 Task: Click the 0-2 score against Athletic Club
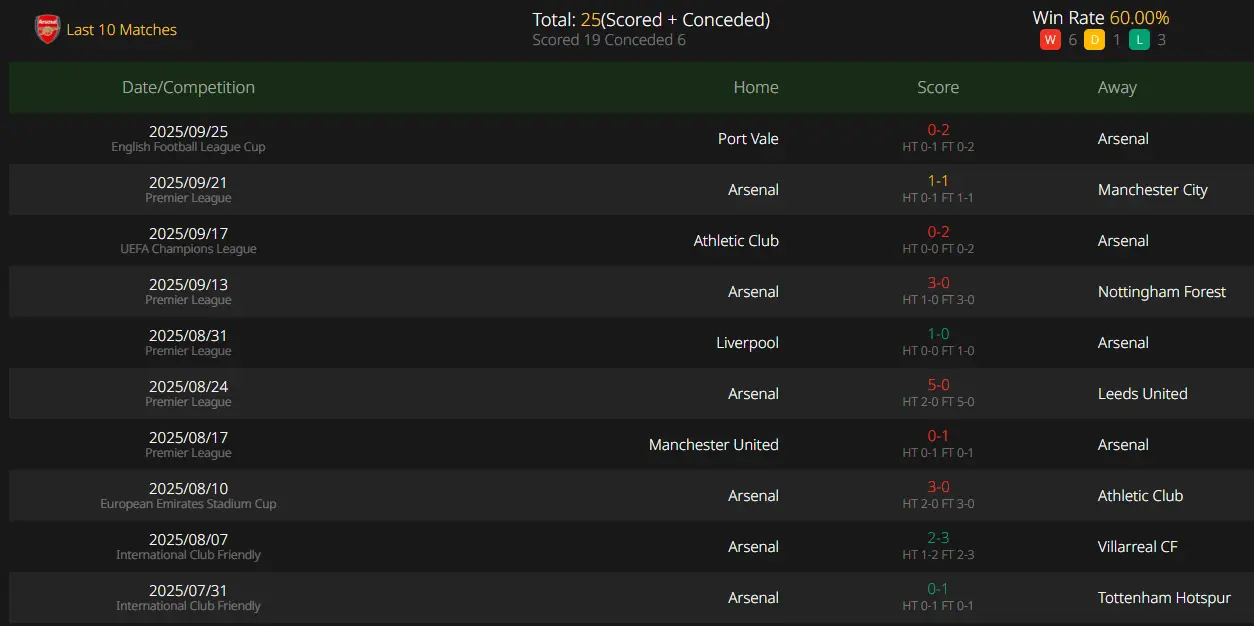click(x=938, y=232)
